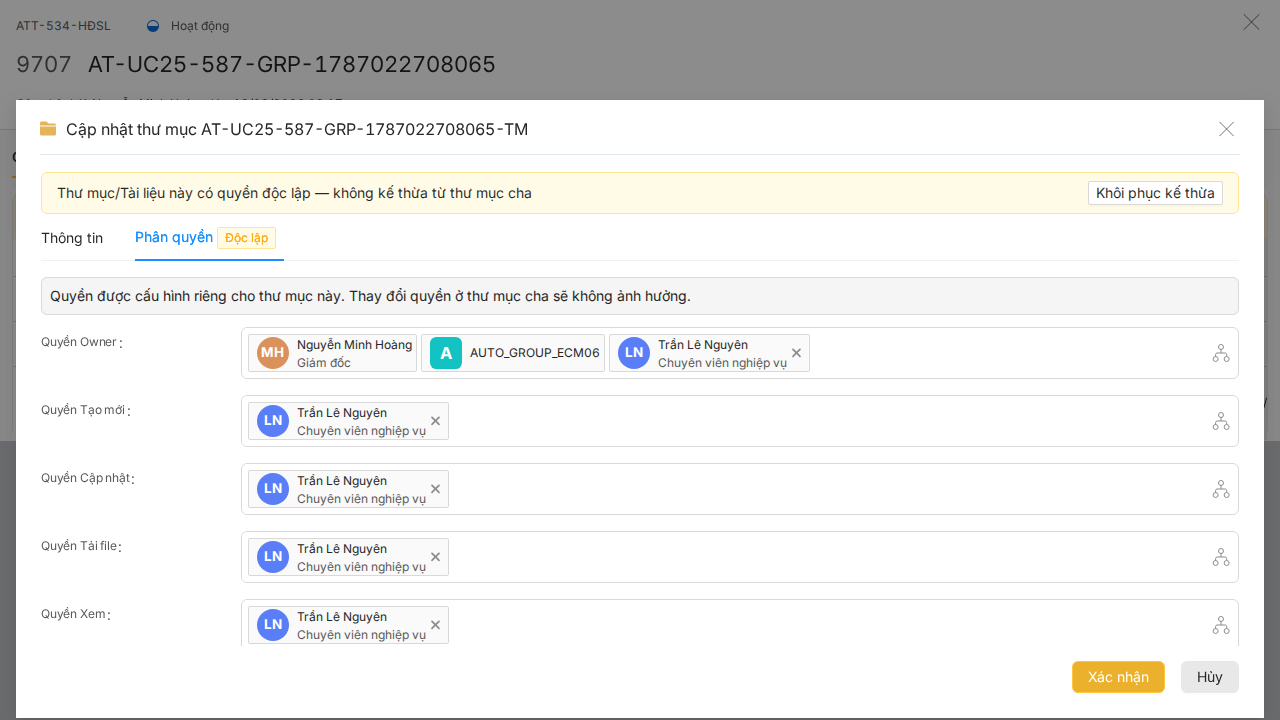The width and height of the screenshot is (1280, 720).
Task: Close the Cập nhật thư mục dialog
Action: coord(1227,129)
